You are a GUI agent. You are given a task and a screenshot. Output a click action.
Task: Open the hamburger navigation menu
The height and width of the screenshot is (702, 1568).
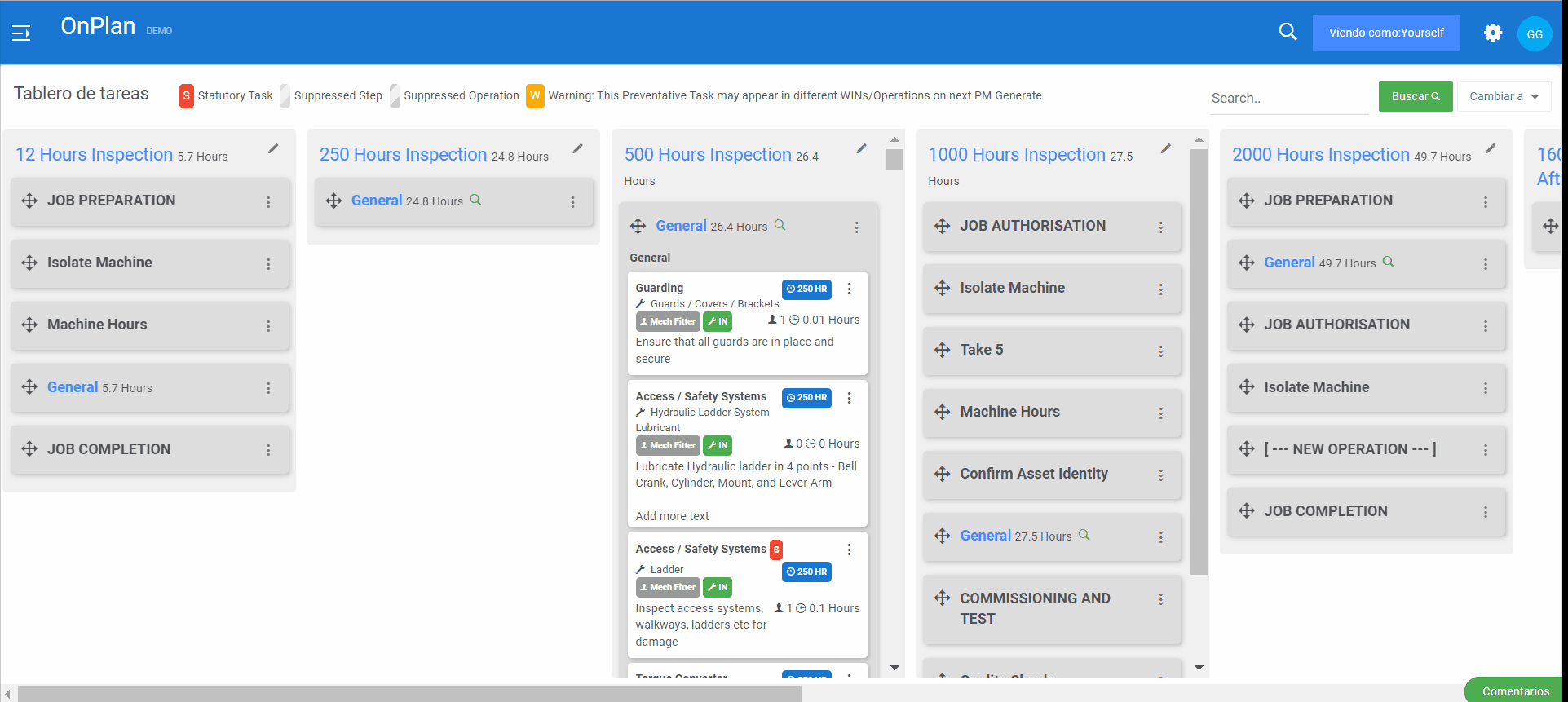point(21,33)
